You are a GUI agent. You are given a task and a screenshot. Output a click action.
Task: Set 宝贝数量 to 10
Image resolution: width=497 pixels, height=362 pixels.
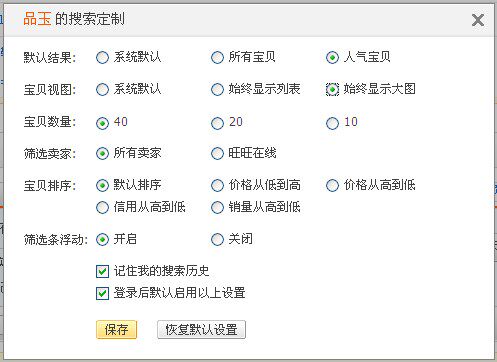coord(332,123)
